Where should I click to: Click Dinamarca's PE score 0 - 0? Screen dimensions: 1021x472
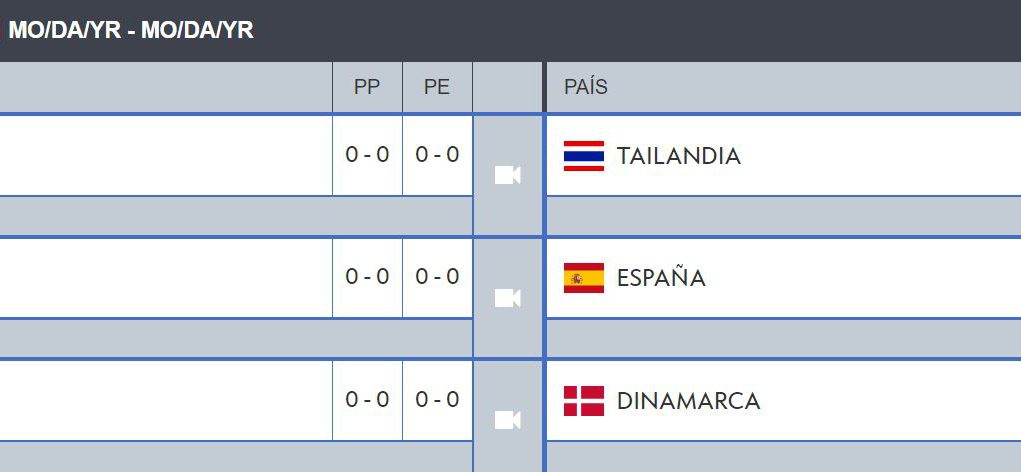pos(437,399)
